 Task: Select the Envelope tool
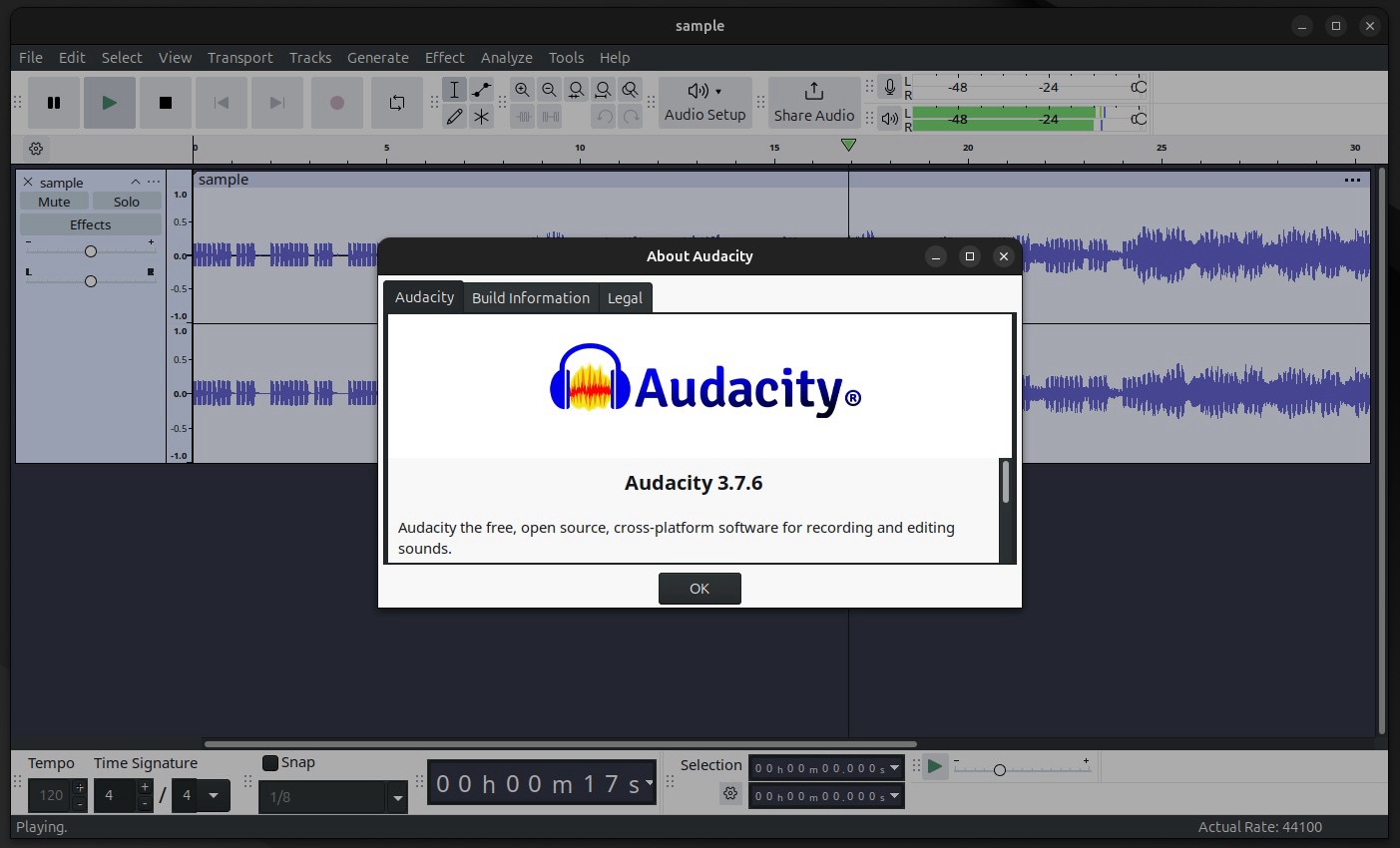[482, 90]
